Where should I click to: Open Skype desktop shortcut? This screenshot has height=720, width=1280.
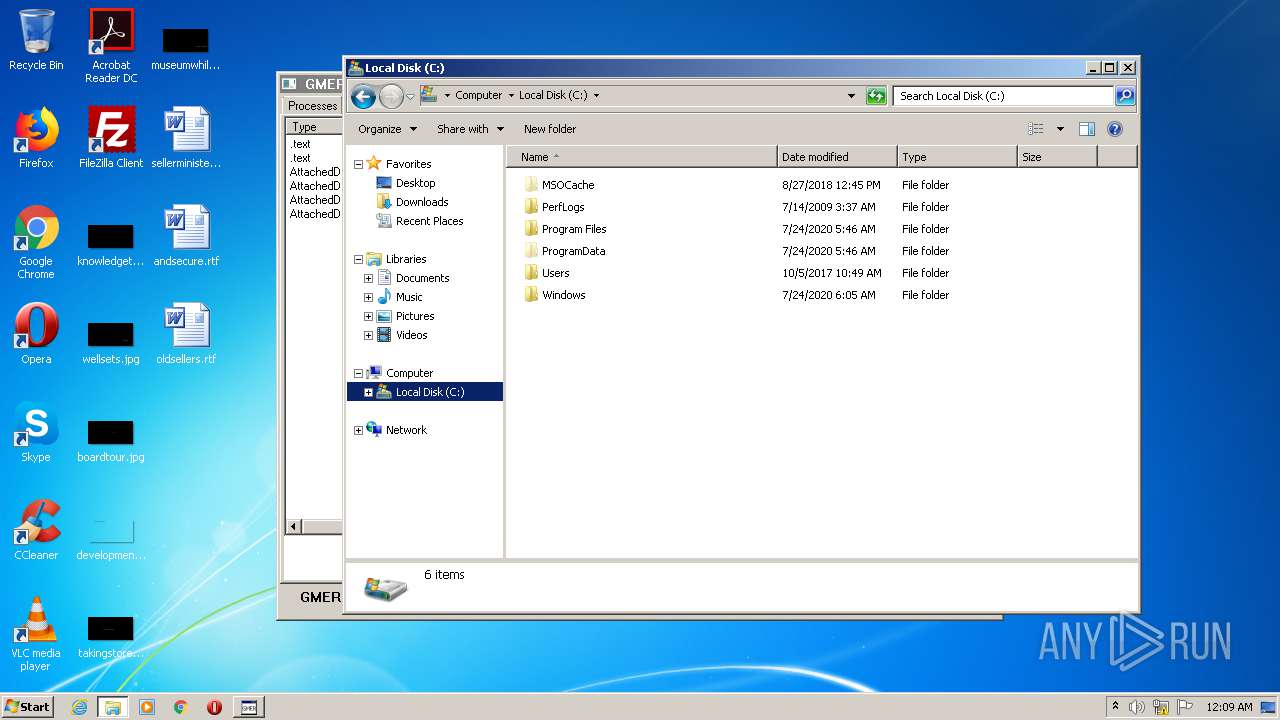point(36,432)
